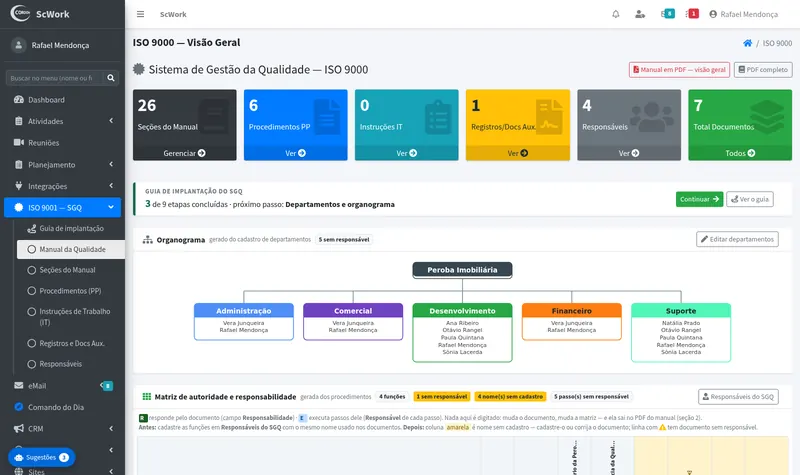Select Manual da Qualidade menu item
Screen dimensions: 800x475
coord(70,249)
